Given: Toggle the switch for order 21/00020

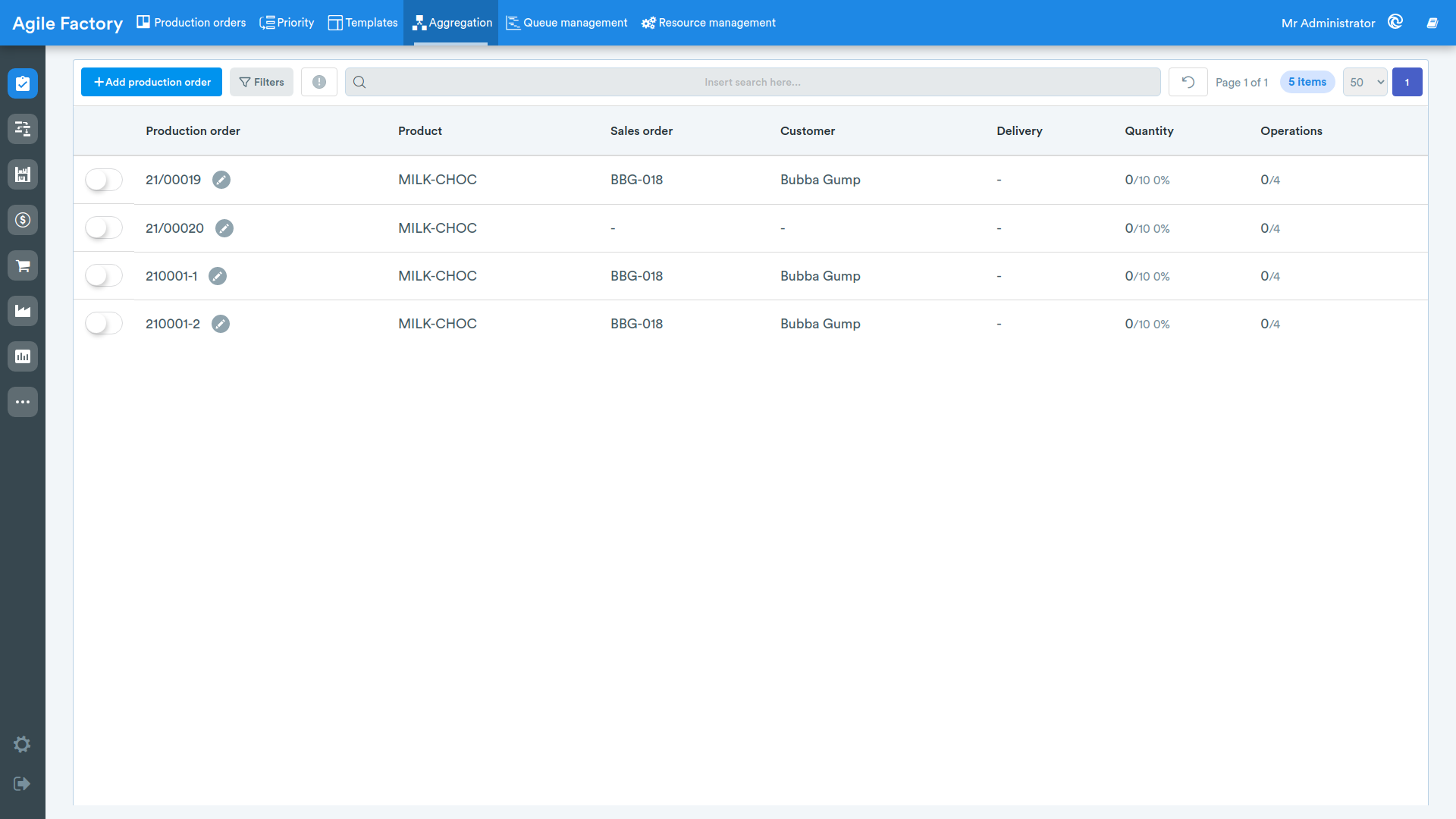Looking at the screenshot, I should coord(104,228).
